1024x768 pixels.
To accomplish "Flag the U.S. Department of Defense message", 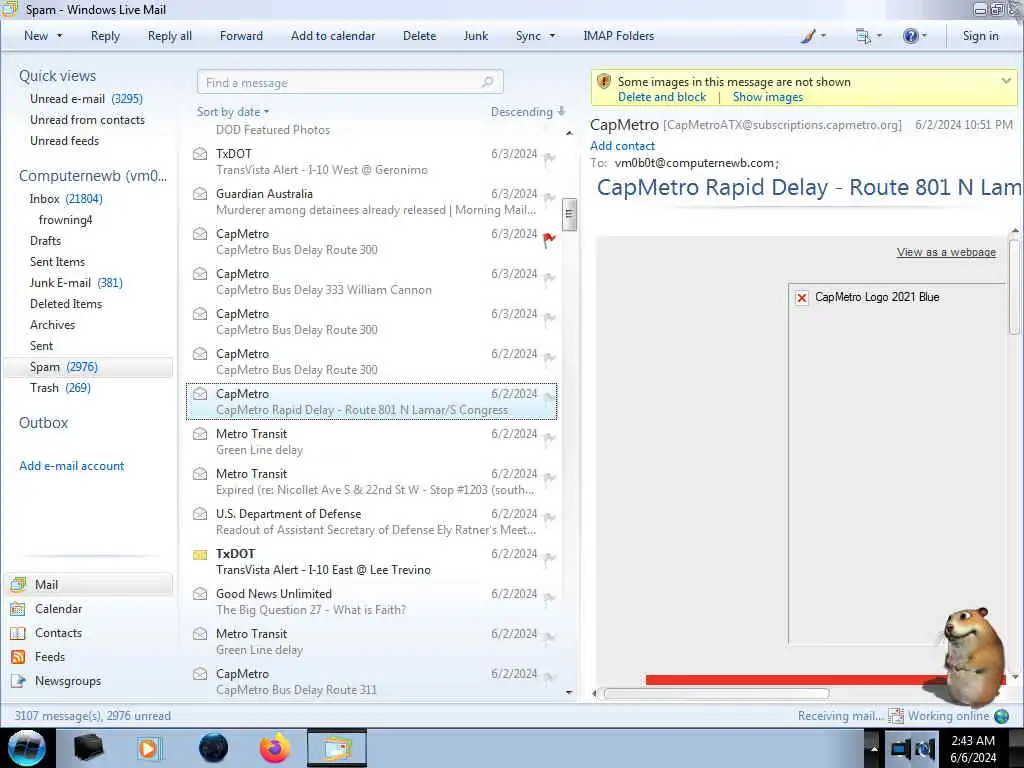I will point(549,519).
